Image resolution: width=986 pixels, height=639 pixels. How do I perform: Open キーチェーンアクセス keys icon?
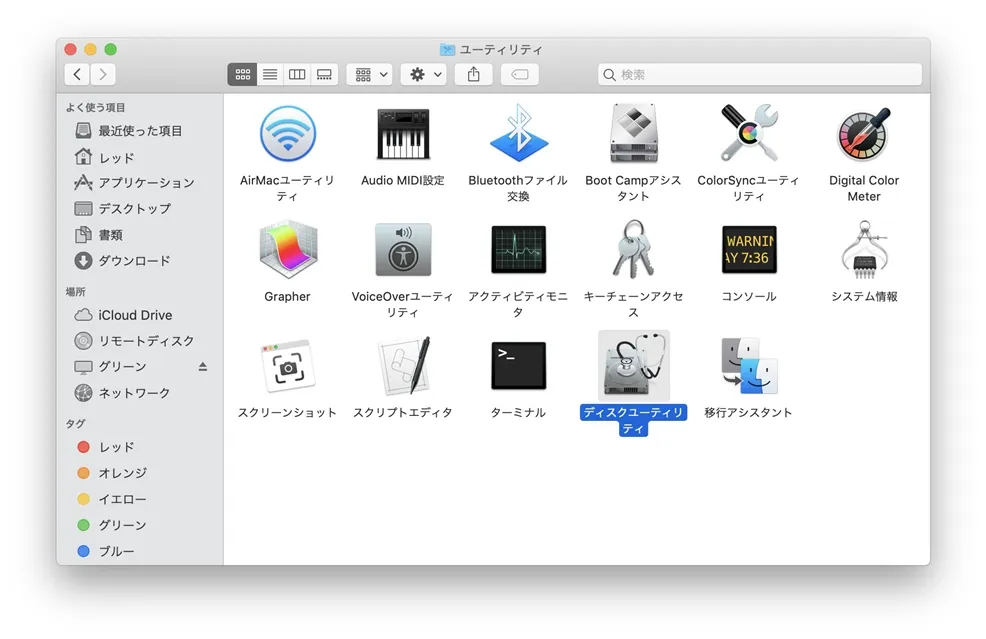[x=633, y=249]
